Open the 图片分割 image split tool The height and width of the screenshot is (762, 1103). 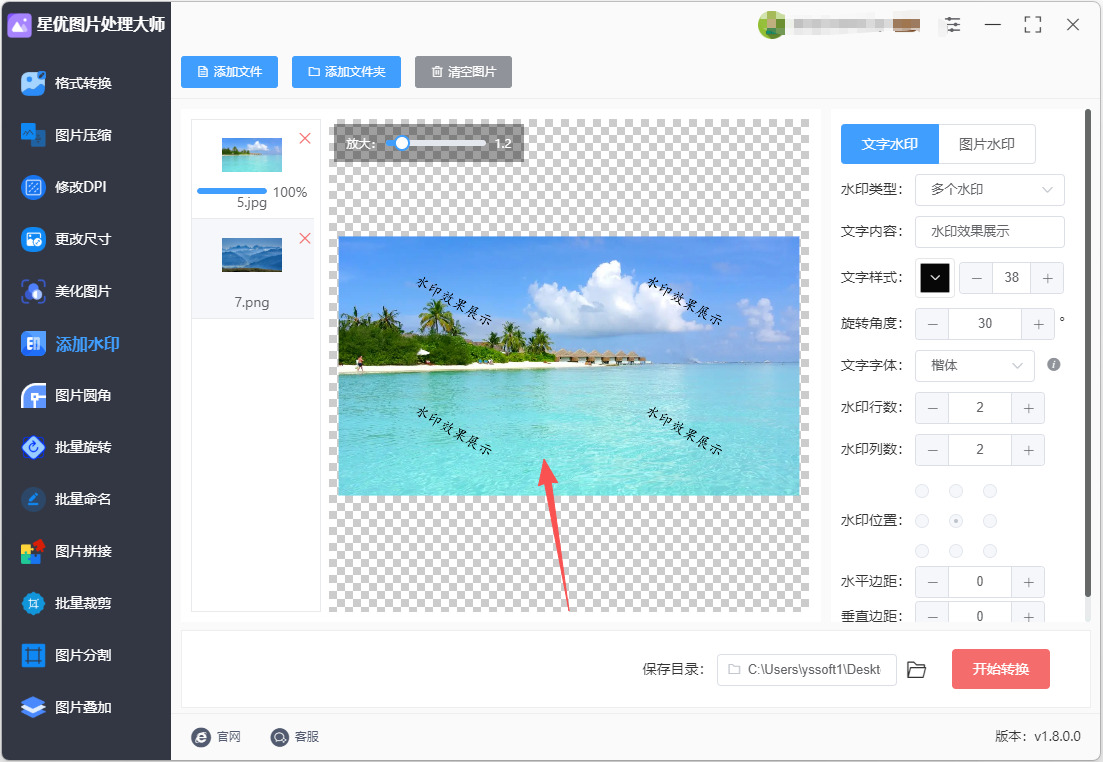point(67,655)
